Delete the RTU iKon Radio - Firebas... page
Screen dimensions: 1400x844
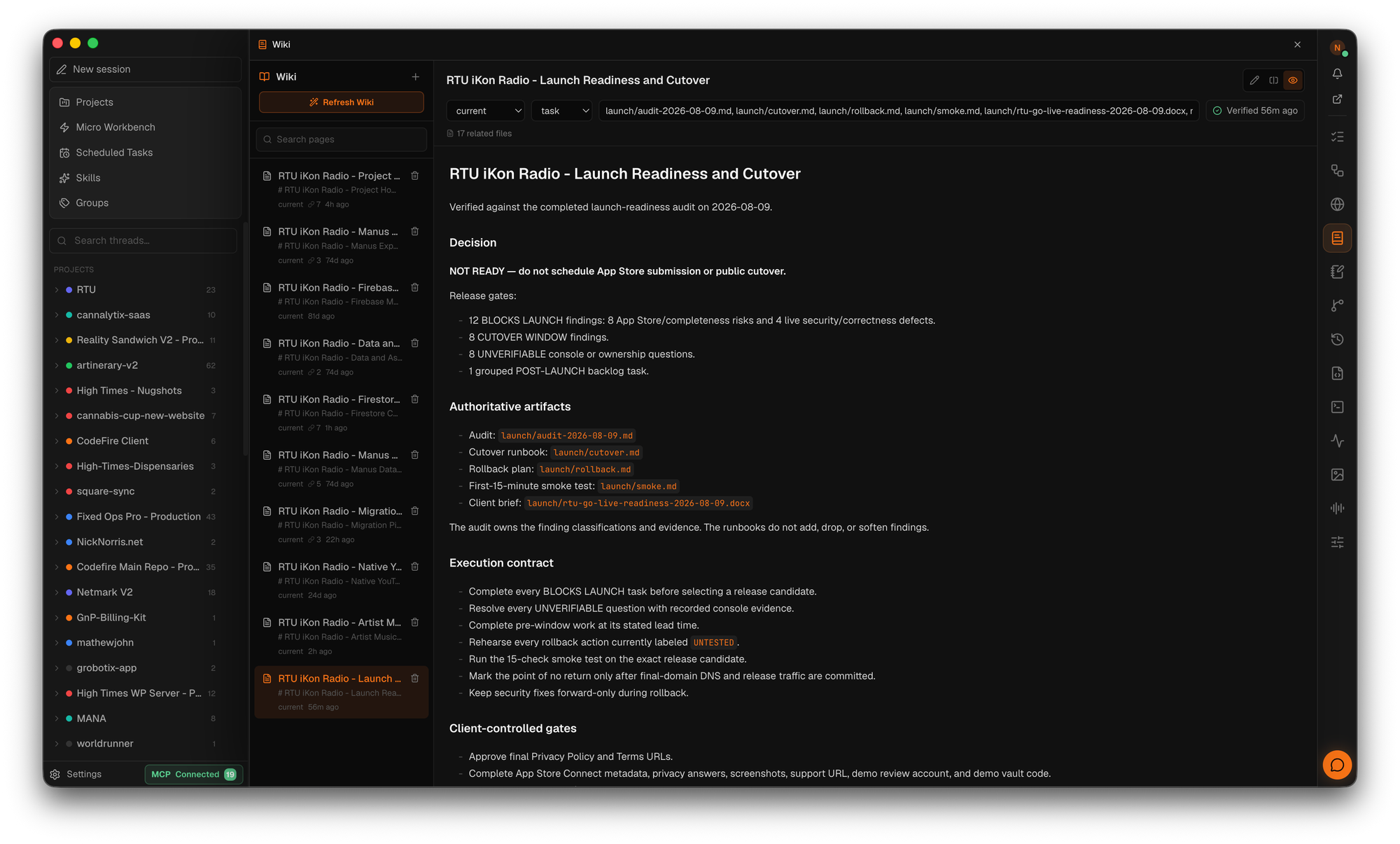415,288
